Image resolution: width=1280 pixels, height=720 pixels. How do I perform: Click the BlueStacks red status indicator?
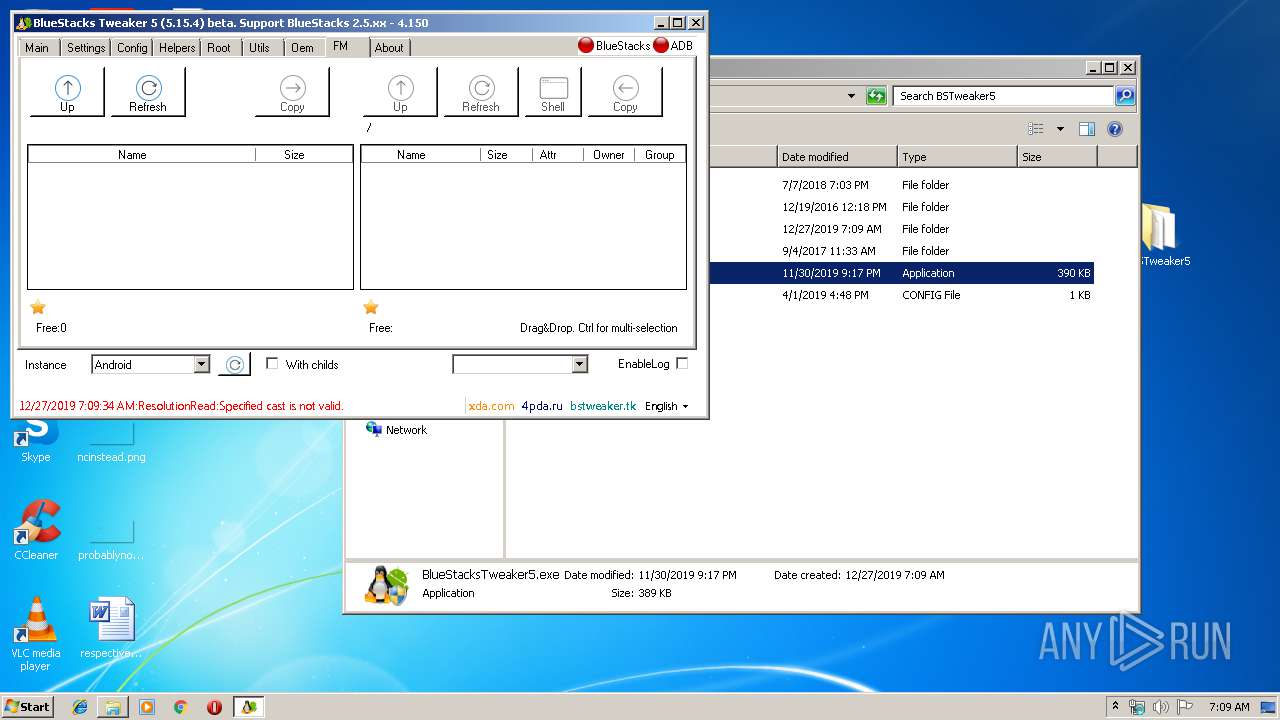[586, 45]
